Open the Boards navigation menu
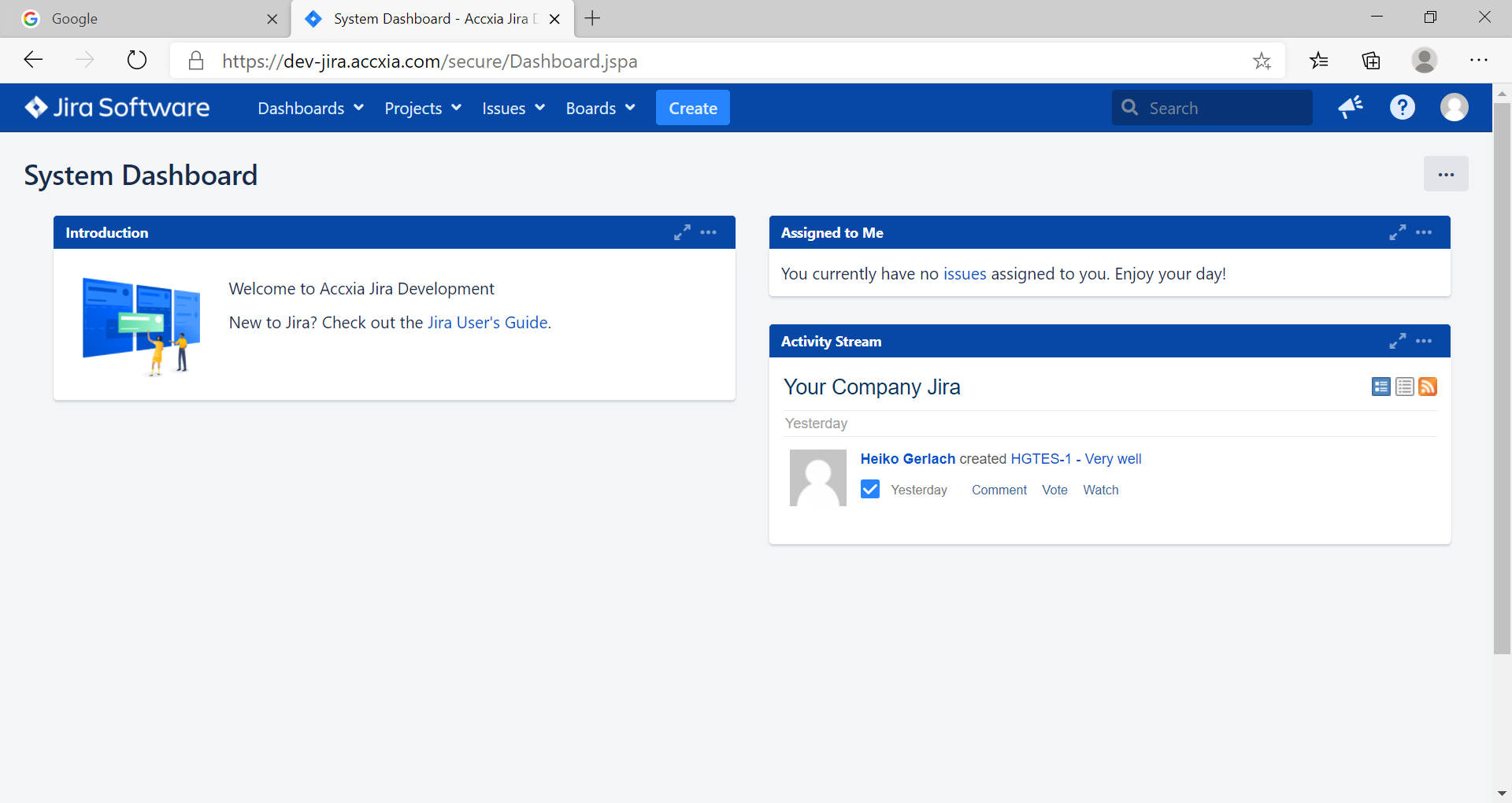Image resolution: width=1512 pixels, height=803 pixels. pyautogui.click(x=600, y=108)
